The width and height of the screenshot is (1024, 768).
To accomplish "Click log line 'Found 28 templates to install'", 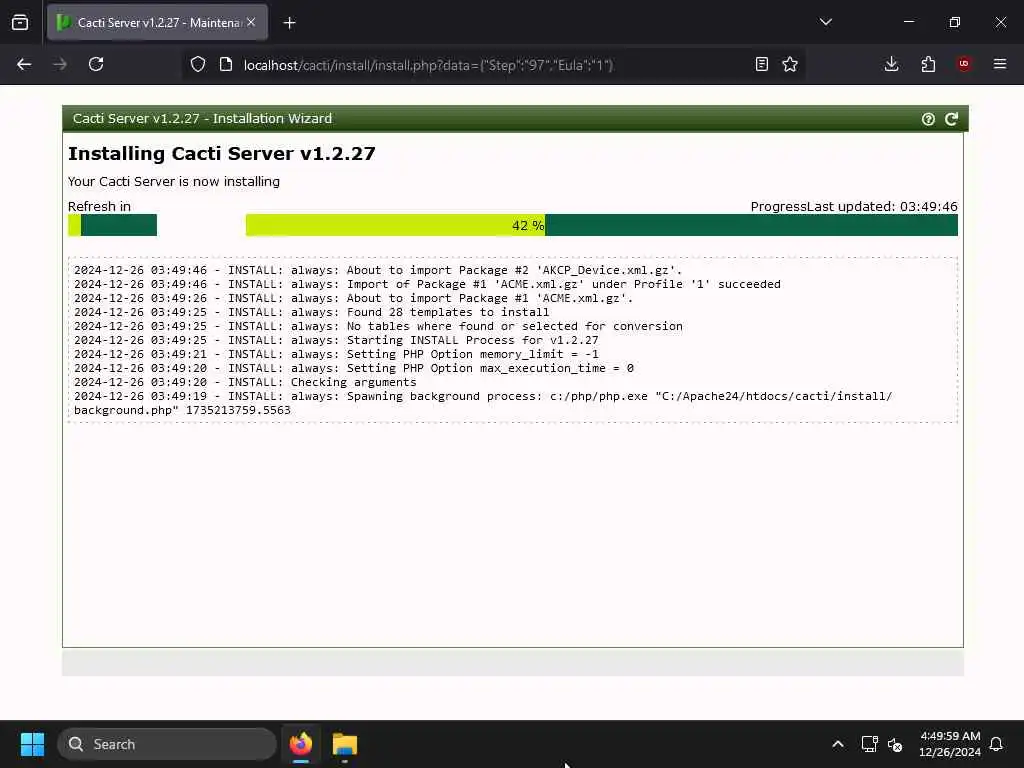I will tap(312, 312).
